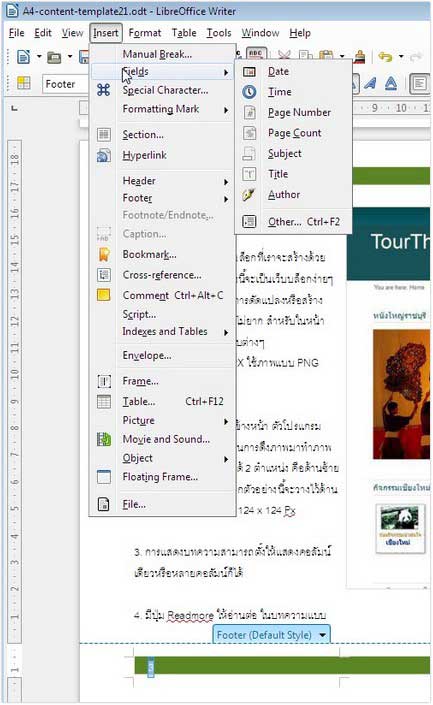
Task: Select the Date field icon
Action: pyautogui.click(x=249, y=71)
